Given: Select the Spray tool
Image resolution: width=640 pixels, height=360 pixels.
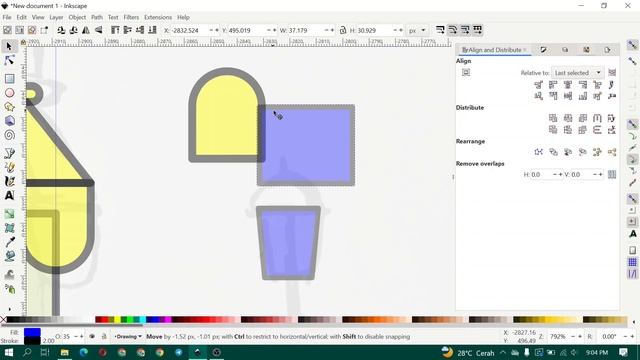Looking at the screenshot, I should [9, 289].
